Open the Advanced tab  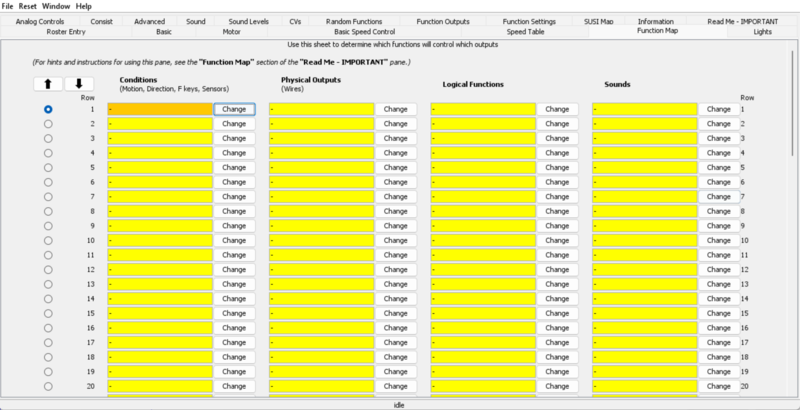(x=149, y=21)
